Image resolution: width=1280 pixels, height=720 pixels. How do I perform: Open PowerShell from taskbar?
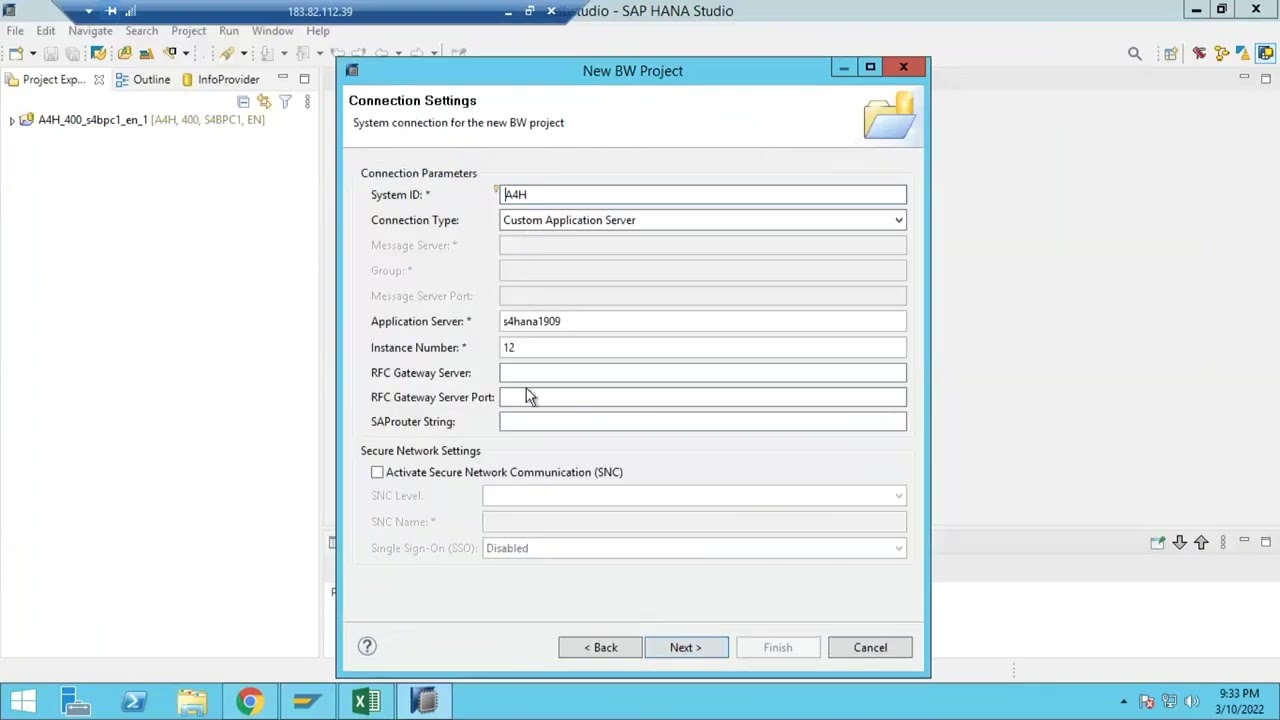click(133, 701)
